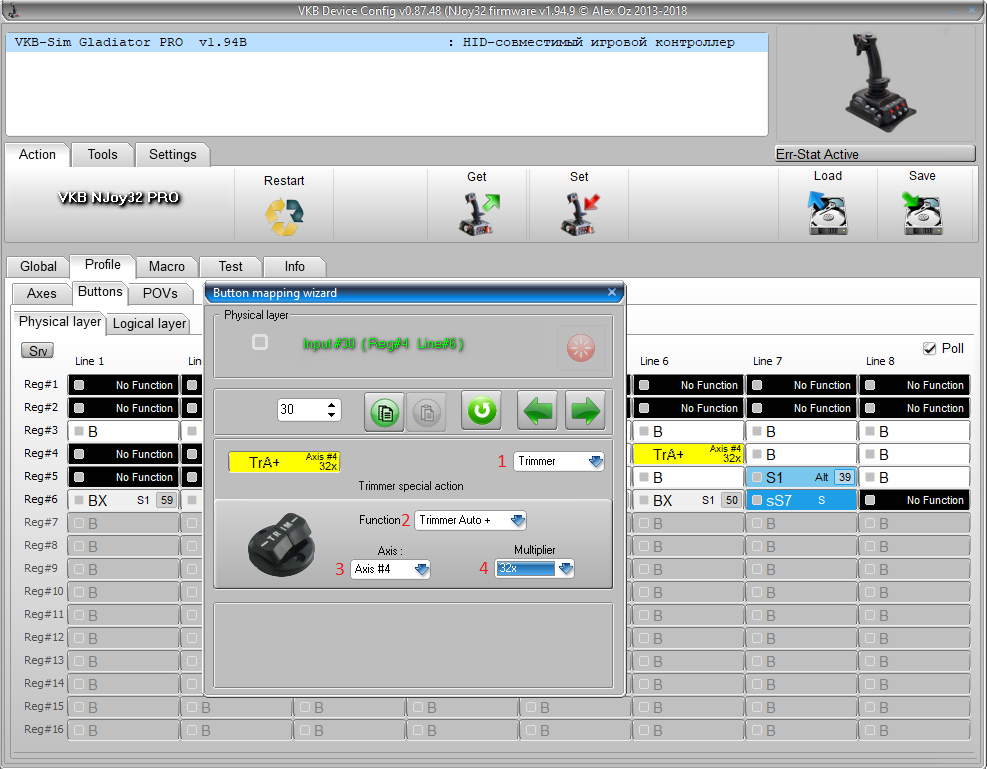Open the Logical layer tab
987x769 pixels.
click(x=149, y=323)
